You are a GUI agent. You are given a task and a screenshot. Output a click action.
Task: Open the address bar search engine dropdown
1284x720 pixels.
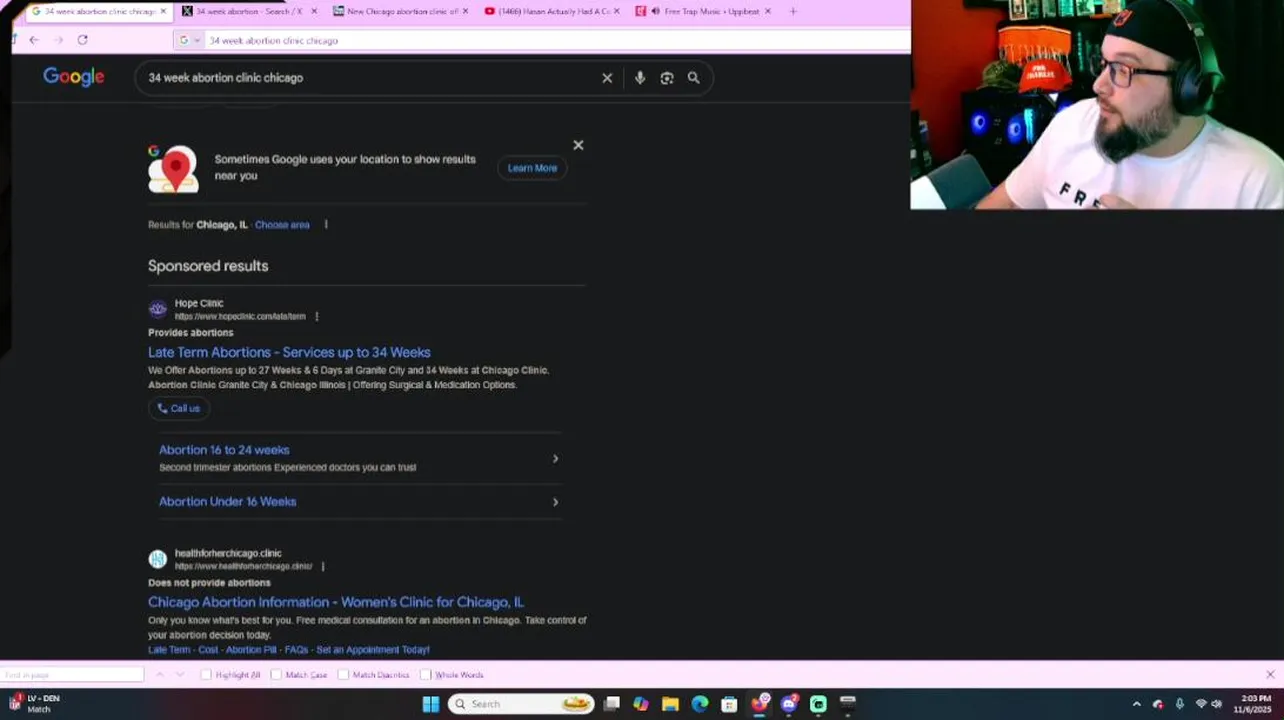pyautogui.click(x=189, y=40)
